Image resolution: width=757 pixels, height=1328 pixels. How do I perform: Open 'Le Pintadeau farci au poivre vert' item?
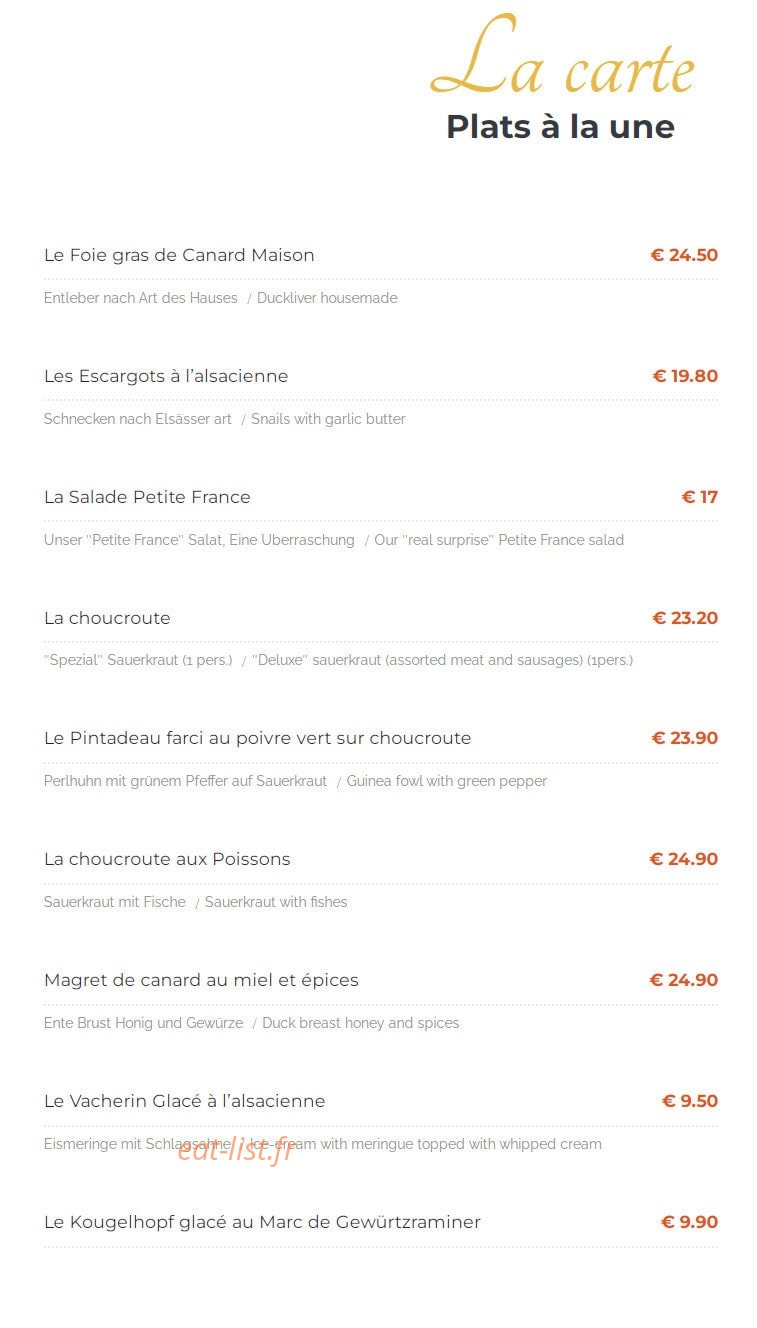(258, 738)
